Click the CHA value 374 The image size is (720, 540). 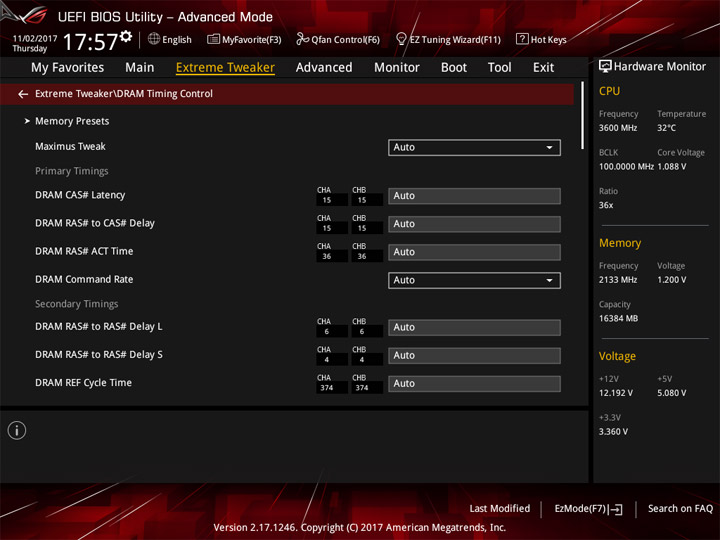point(327,388)
